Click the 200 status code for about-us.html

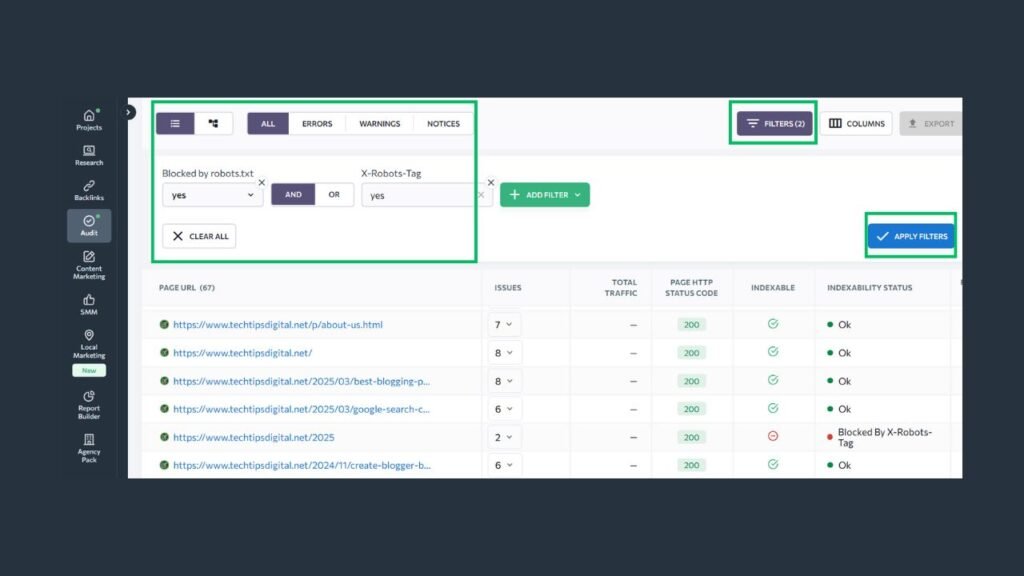(692, 325)
